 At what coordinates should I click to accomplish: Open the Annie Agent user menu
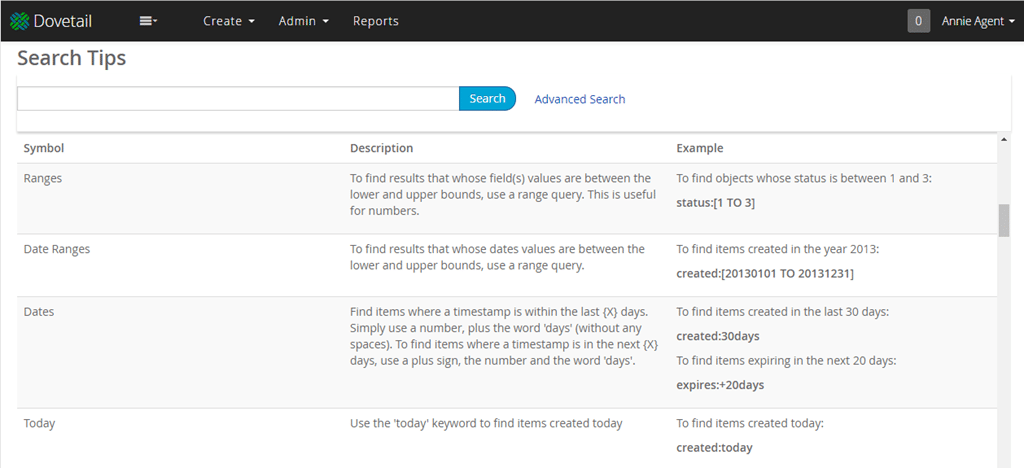tap(978, 21)
